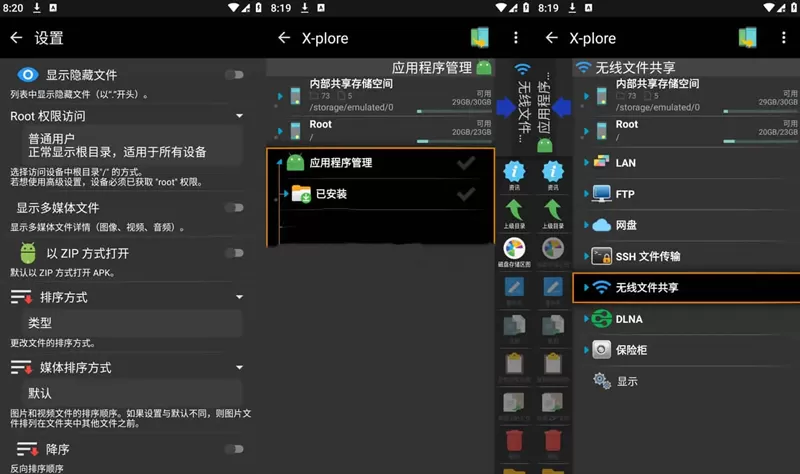Tap safe icon of 保险柜 entry
Screen dimensions: 800x474
point(602,350)
